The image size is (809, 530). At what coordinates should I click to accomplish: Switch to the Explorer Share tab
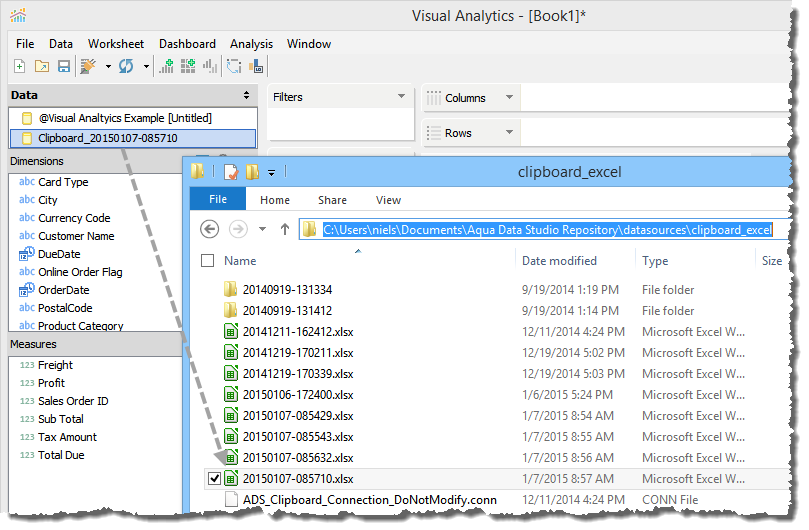pyautogui.click(x=332, y=200)
